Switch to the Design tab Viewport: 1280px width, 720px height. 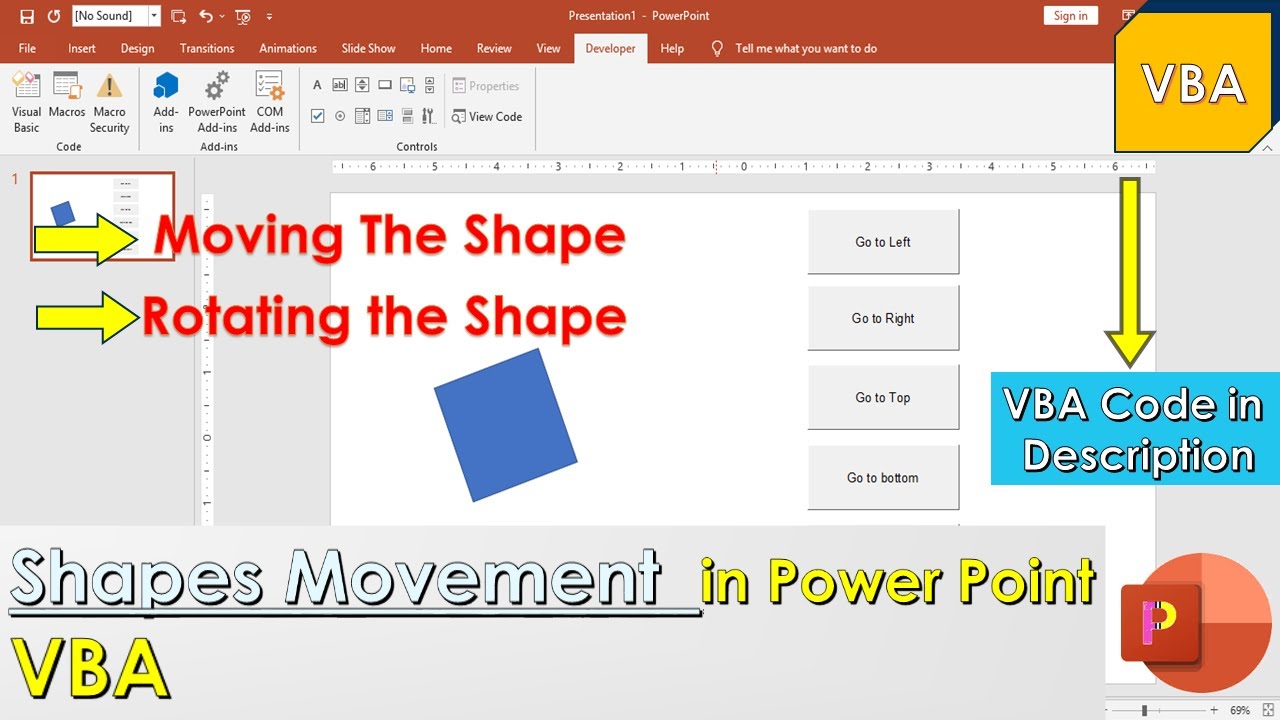pyautogui.click(x=137, y=48)
